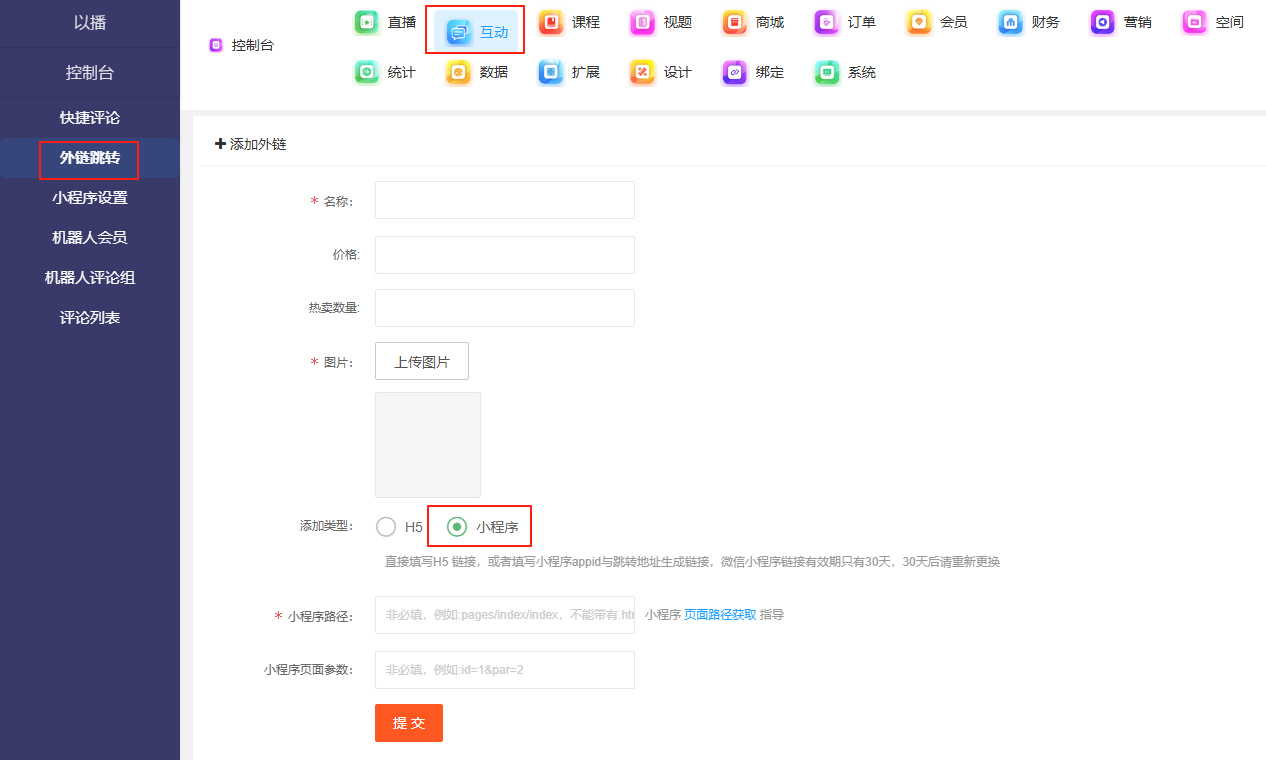
Task: Click the 名称 name input field
Action: coord(504,200)
